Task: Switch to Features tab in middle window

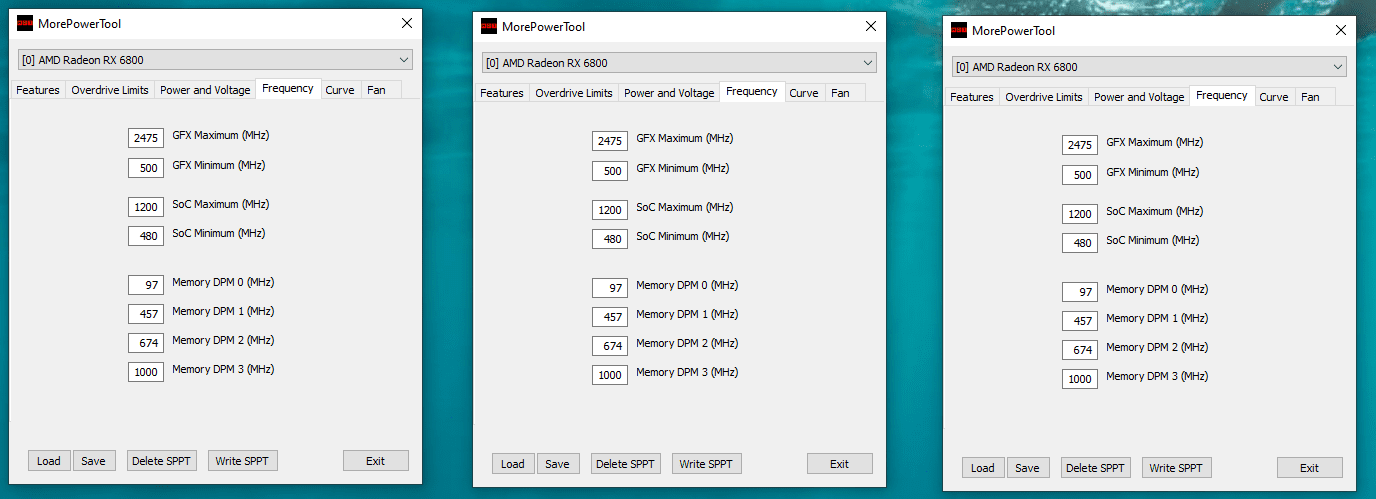Action: pyautogui.click(x=502, y=93)
